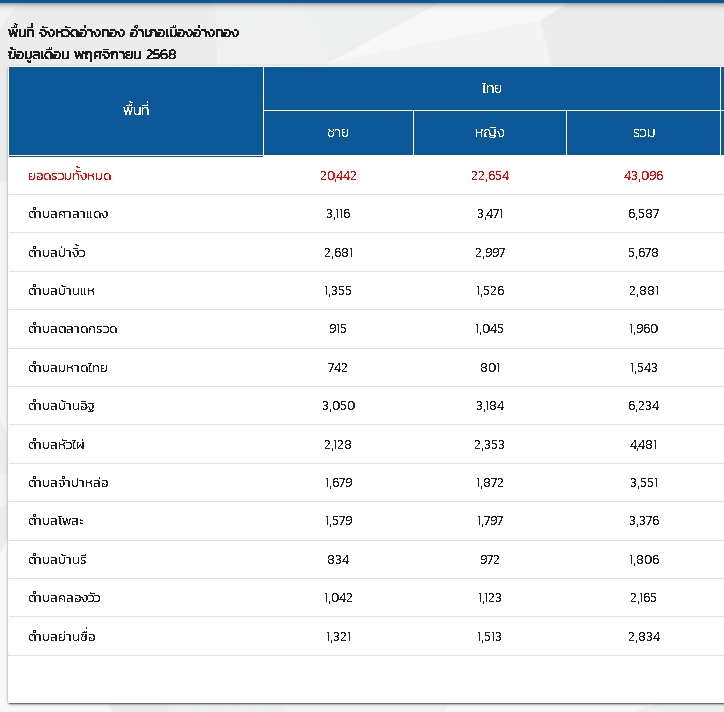The height and width of the screenshot is (712, 724).
Task: Click ตำบลย่านซื่อ in the table
Action: pos(62,636)
